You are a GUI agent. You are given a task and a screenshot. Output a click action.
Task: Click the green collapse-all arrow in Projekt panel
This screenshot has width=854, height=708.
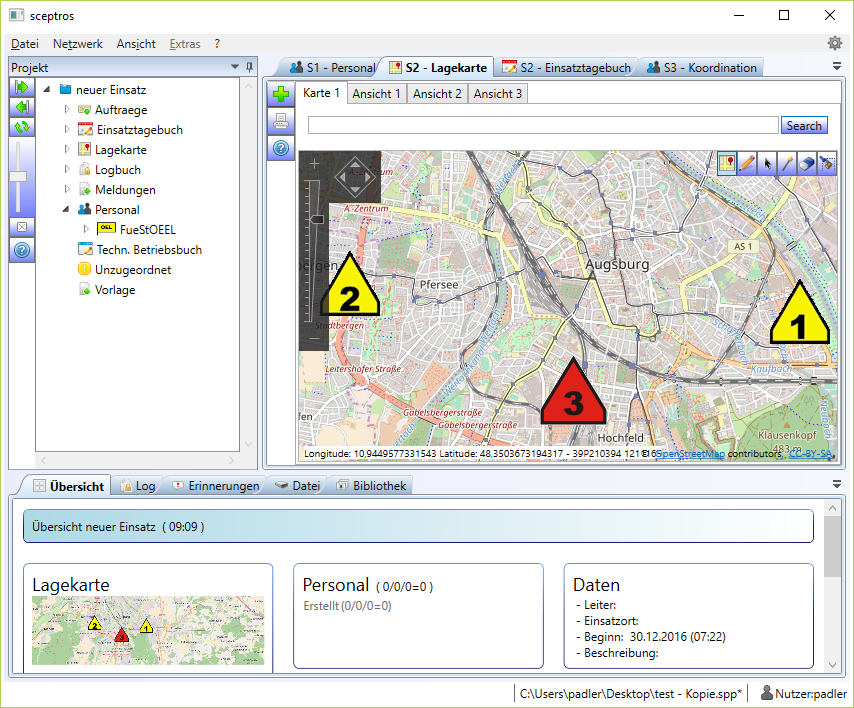coord(22,107)
